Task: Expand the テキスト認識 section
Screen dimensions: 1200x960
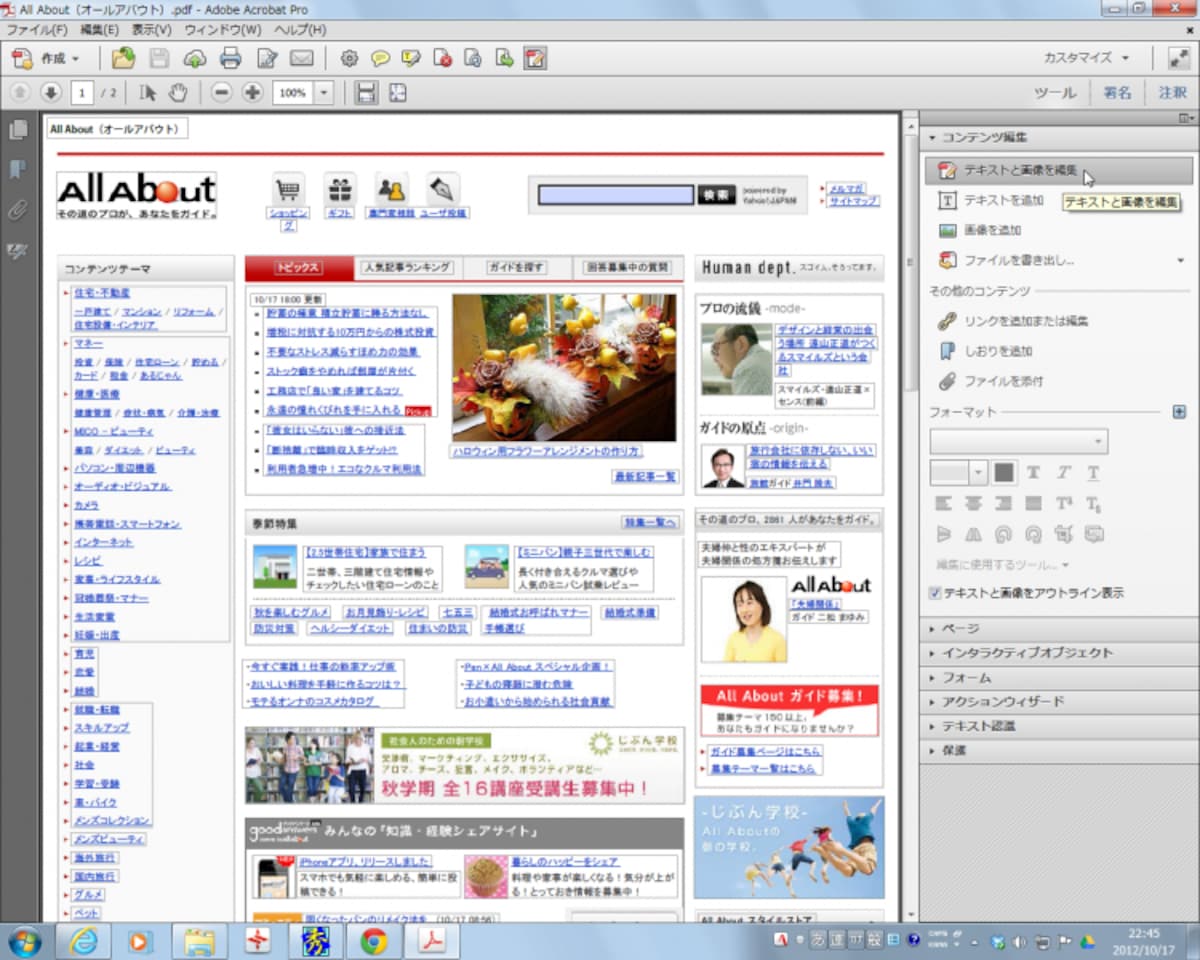Action: tap(1058, 725)
